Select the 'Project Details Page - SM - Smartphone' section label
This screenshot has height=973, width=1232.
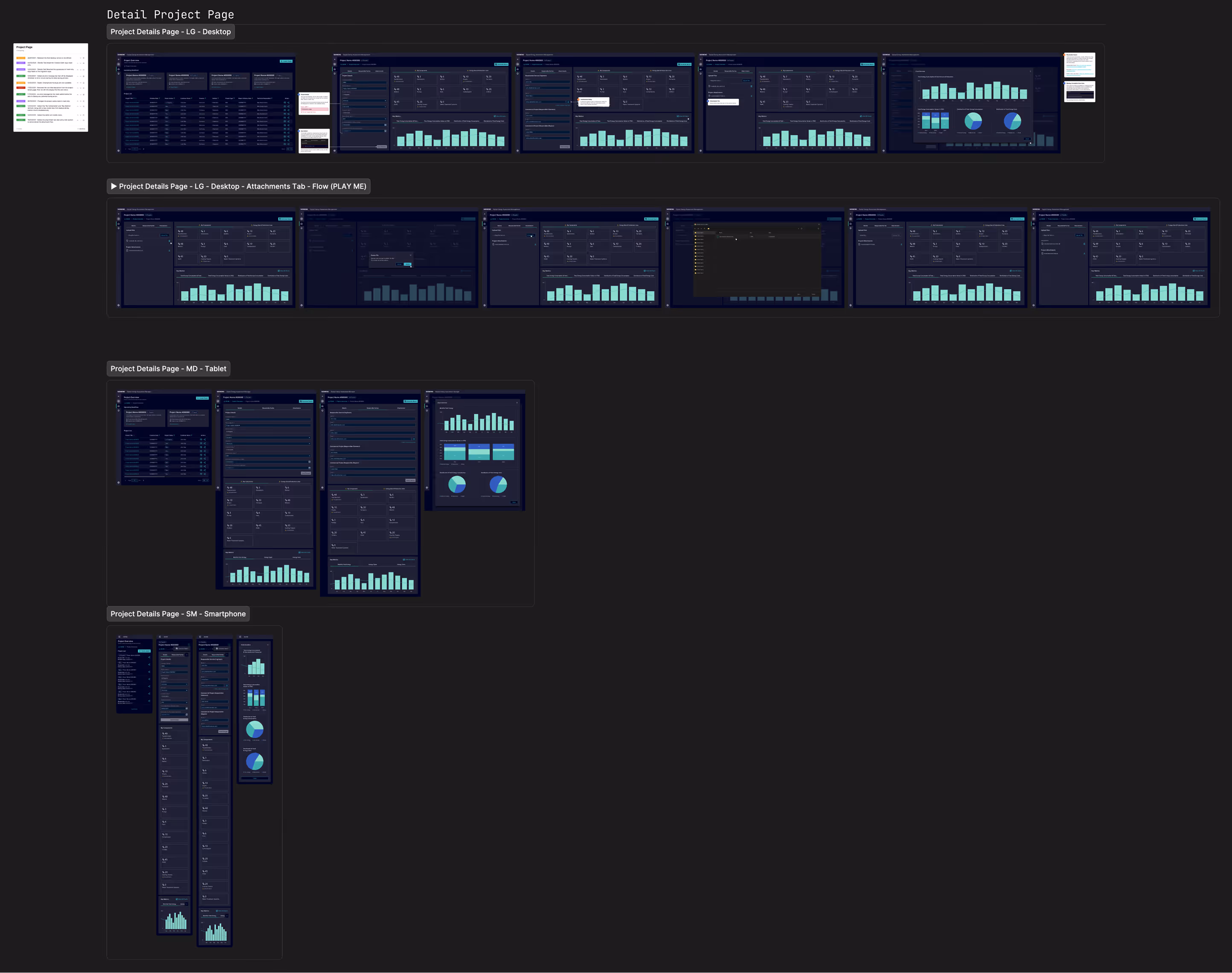(178, 613)
